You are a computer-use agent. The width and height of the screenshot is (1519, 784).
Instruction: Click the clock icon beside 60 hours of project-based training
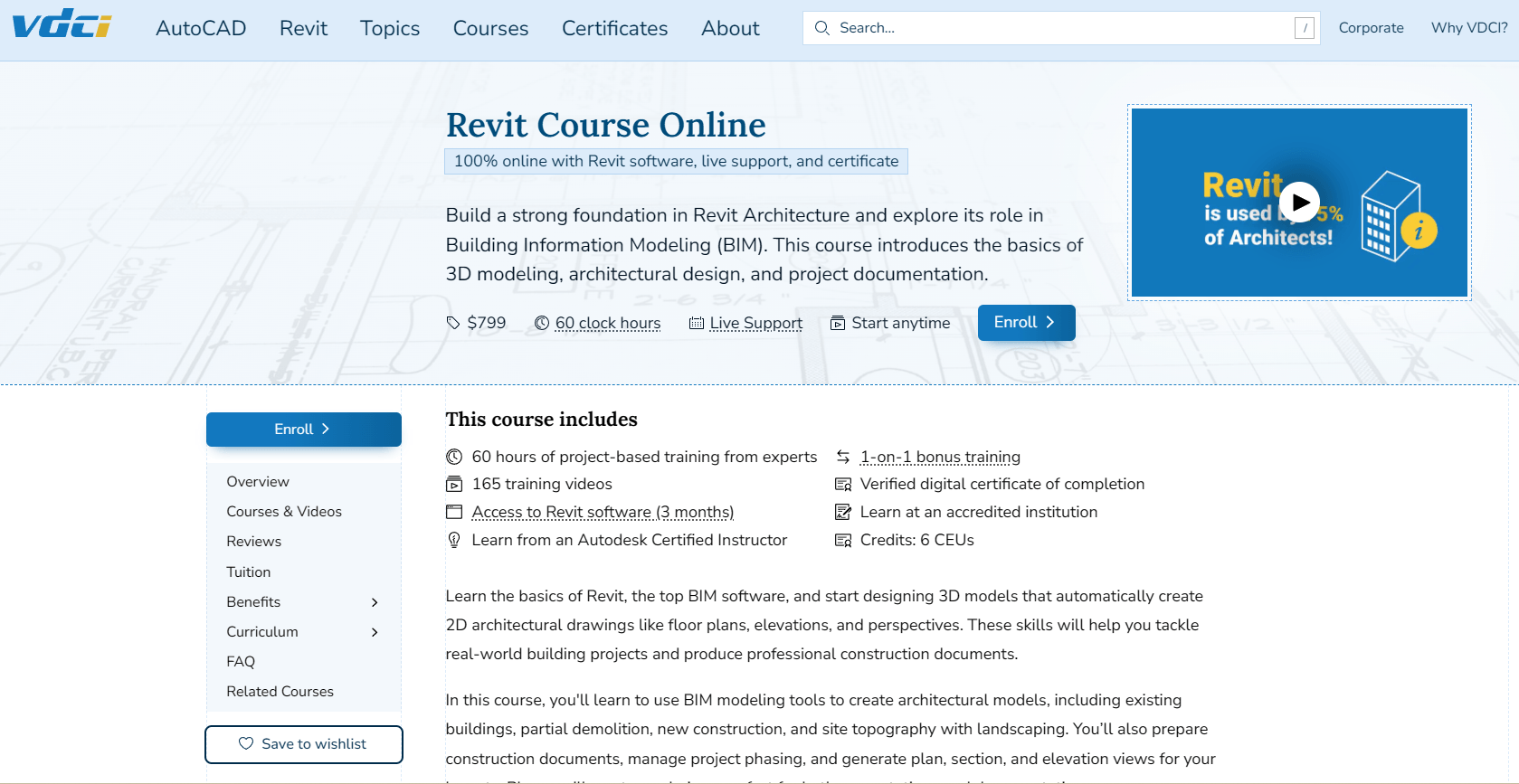coord(454,457)
